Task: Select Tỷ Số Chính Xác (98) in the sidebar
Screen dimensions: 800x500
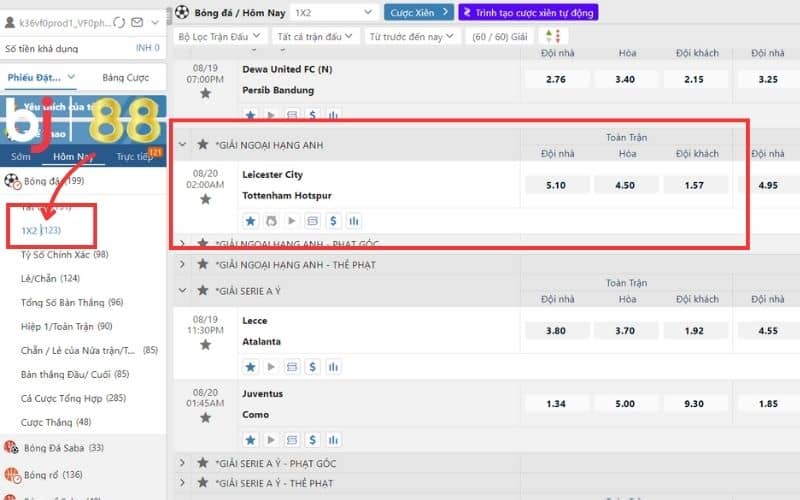Action: [64, 254]
